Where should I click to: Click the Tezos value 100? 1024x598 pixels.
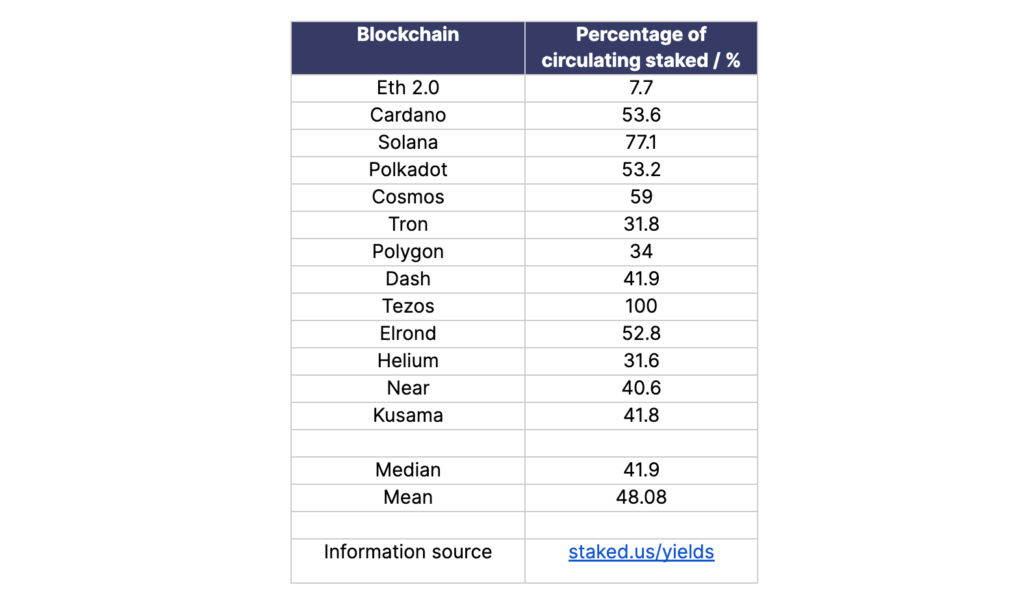point(641,306)
